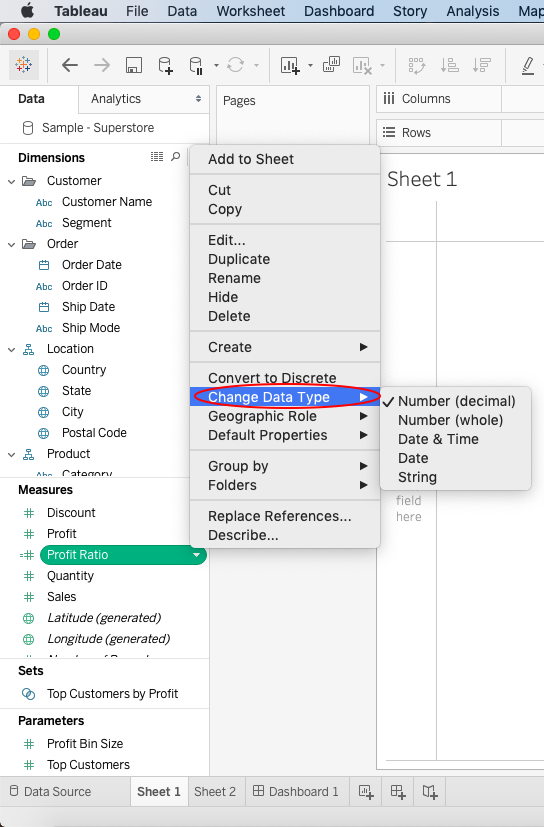Switch to the Data Source tab
Screen dimensions: 544x827
click(x=51, y=791)
